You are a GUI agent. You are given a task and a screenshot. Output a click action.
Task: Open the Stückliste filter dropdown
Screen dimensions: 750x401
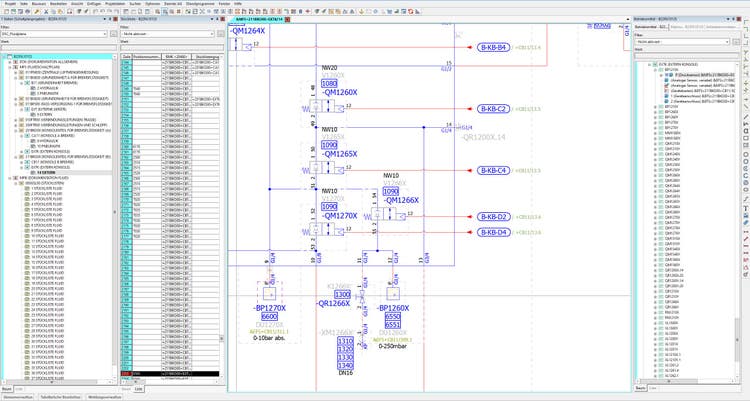coord(212,33)
